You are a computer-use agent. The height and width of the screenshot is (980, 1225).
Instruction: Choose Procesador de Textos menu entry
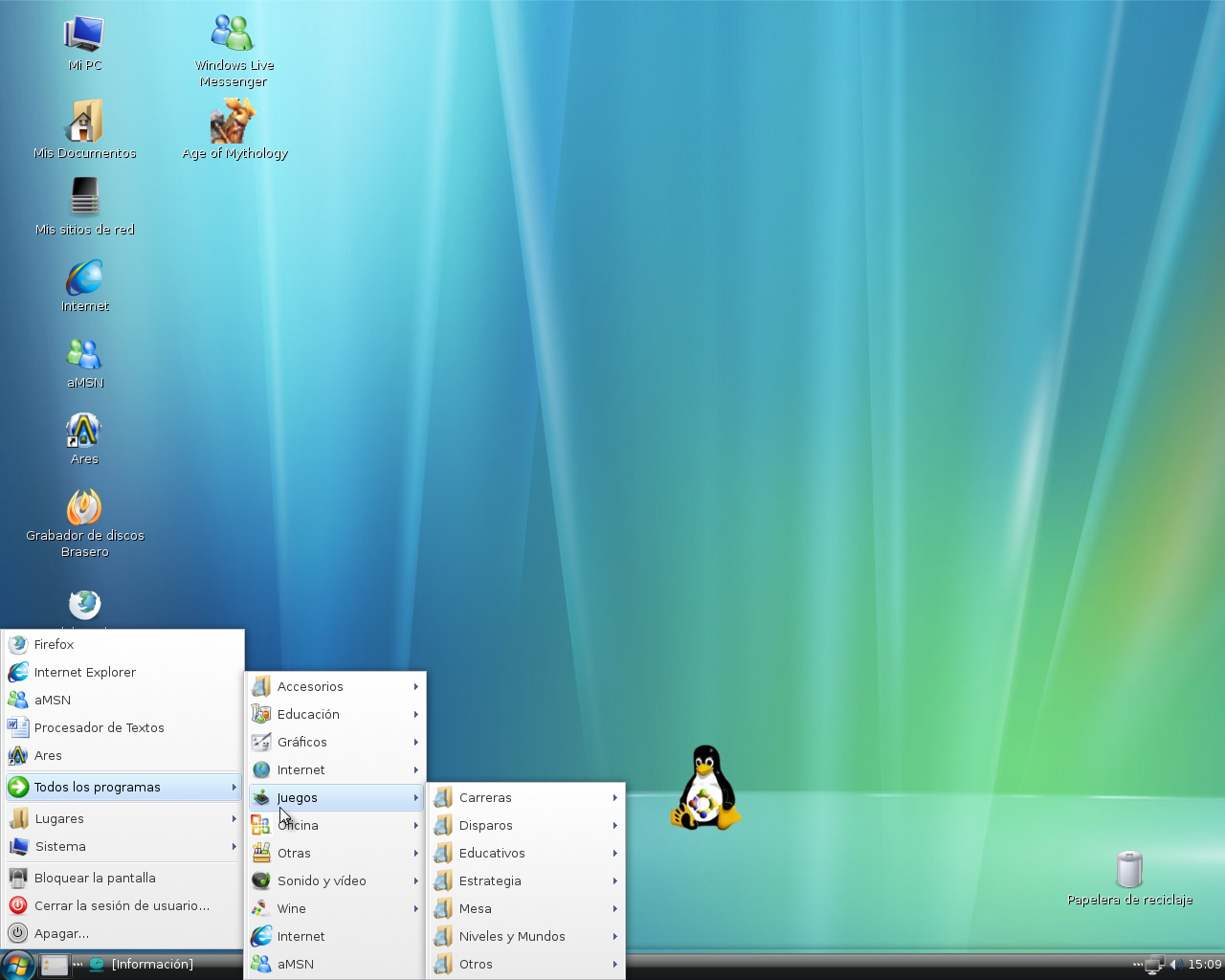click(x=99, y=727)
